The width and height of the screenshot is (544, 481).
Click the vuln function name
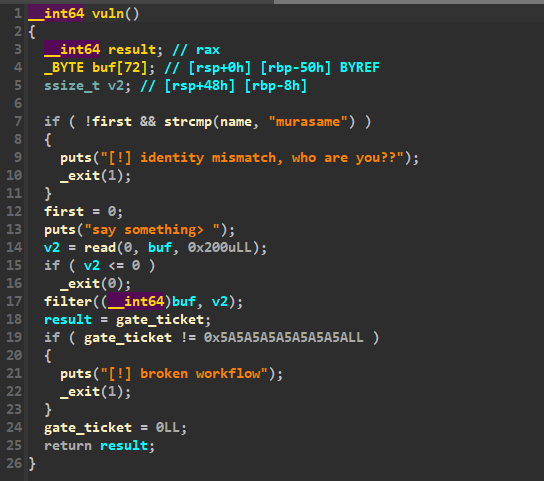coord(108,14)
